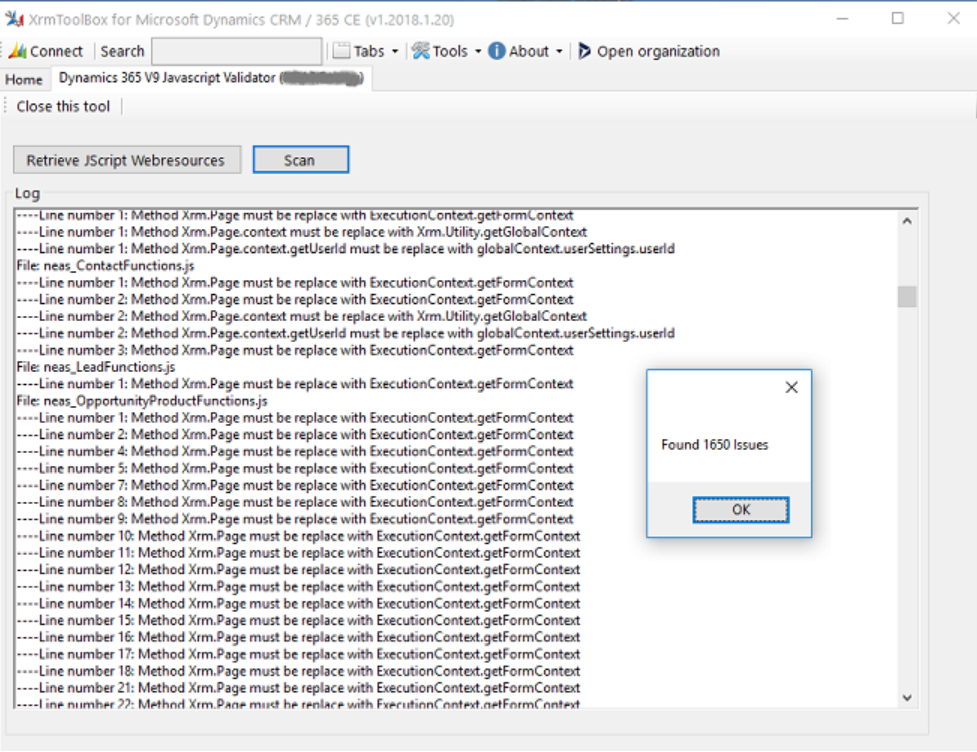Switch to the Home tab
The height and width of the screenshot is (752, 977).
click(x=24, y=80)
